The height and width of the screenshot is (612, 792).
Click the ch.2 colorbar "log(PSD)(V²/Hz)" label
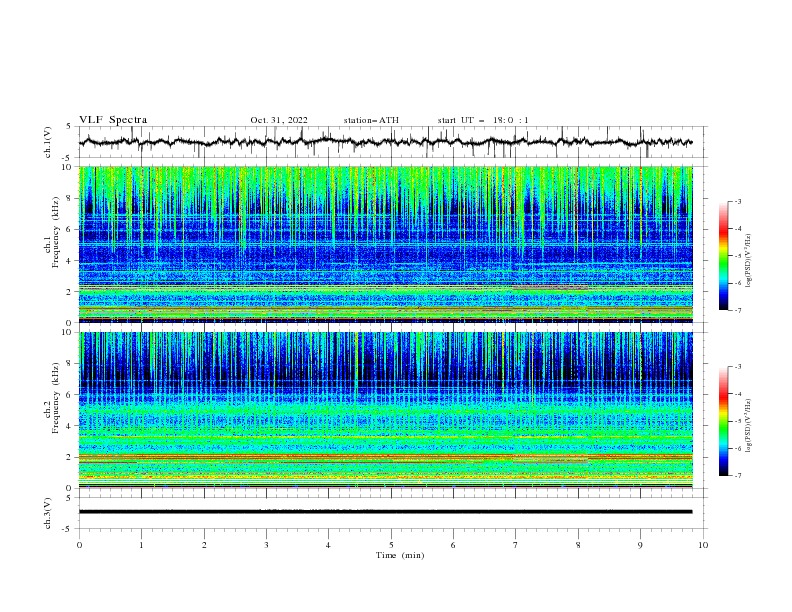click(x=749, y=426)
